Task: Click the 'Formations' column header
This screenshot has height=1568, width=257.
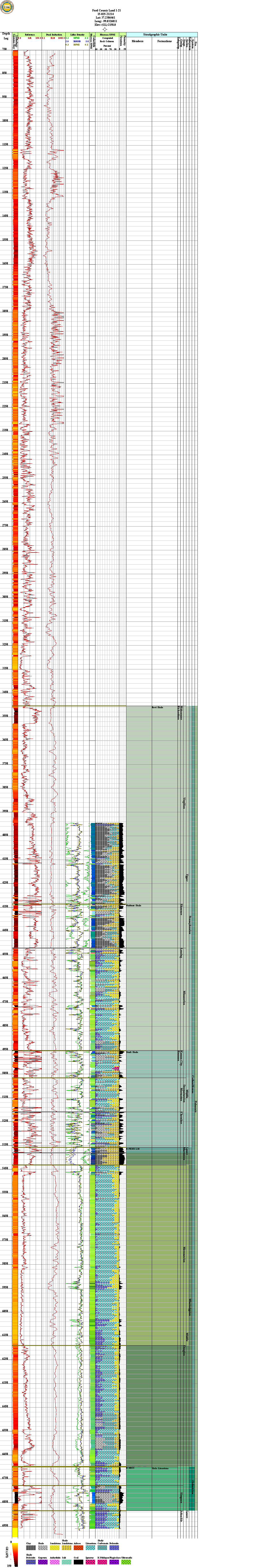Action: pyautogui.click(x=164, y=41)
